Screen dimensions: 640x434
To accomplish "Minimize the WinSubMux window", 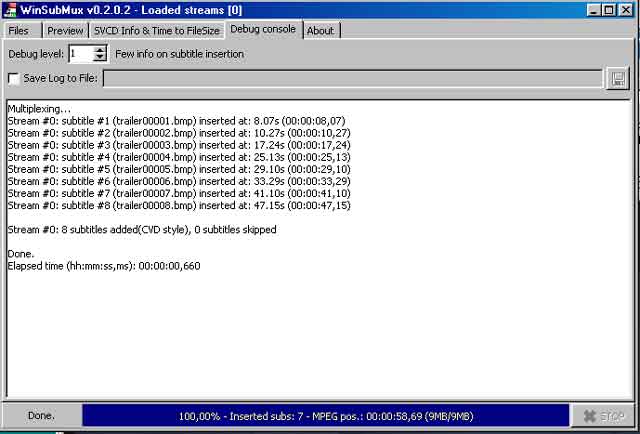I will [594, 10].
